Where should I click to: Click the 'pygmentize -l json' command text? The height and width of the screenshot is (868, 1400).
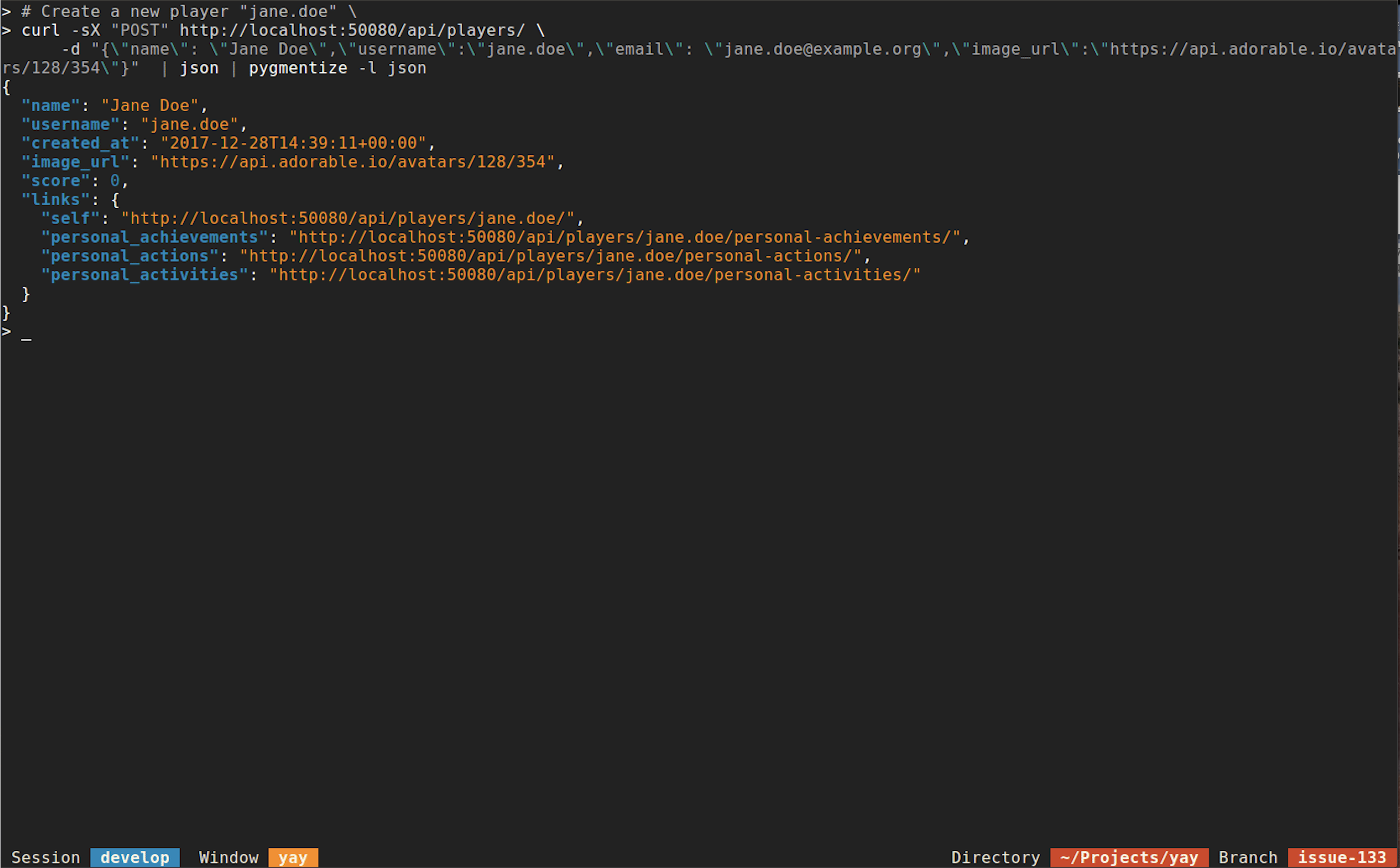click(337, 68)
